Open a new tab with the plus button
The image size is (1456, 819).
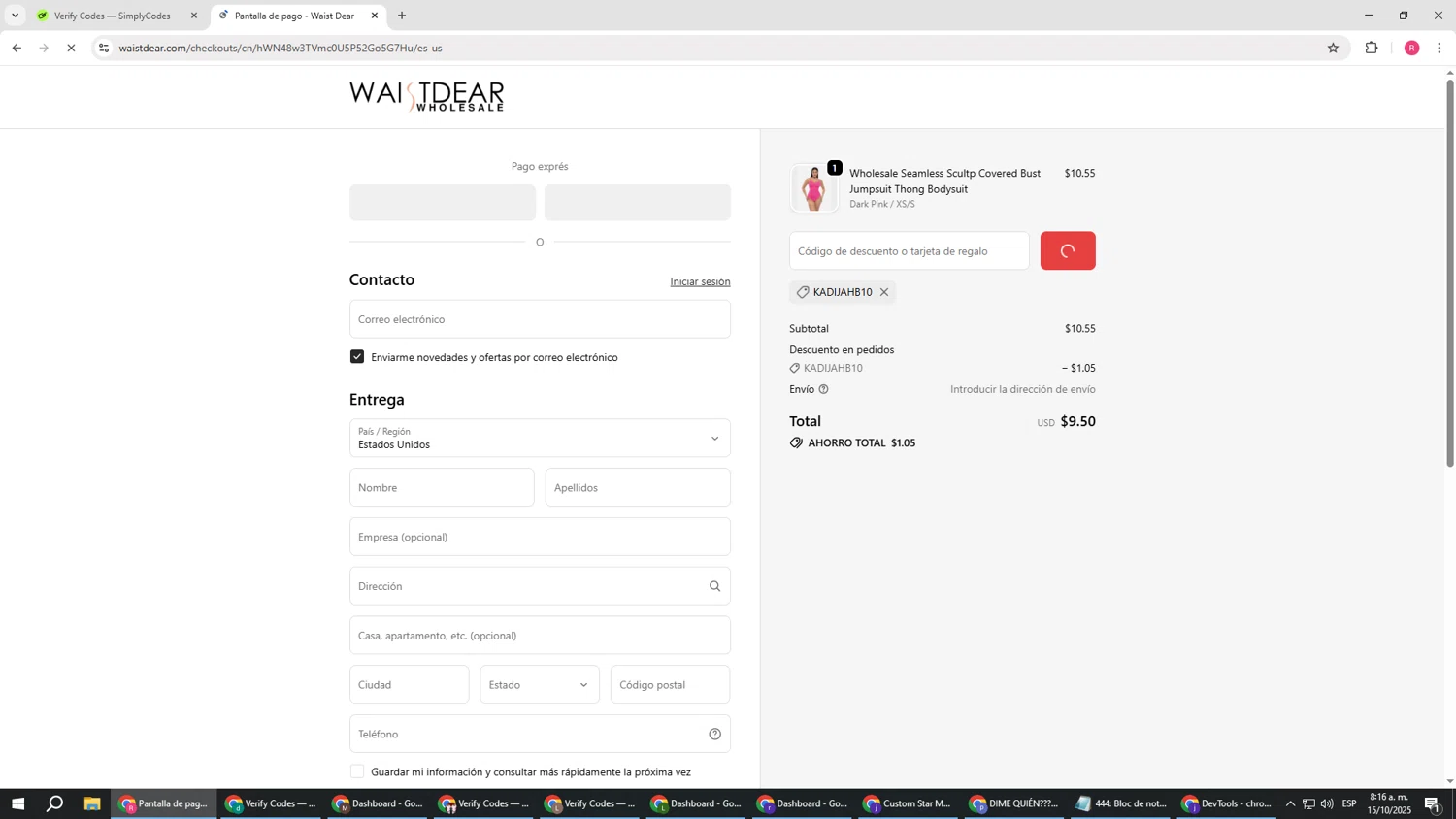click(402, 16)
